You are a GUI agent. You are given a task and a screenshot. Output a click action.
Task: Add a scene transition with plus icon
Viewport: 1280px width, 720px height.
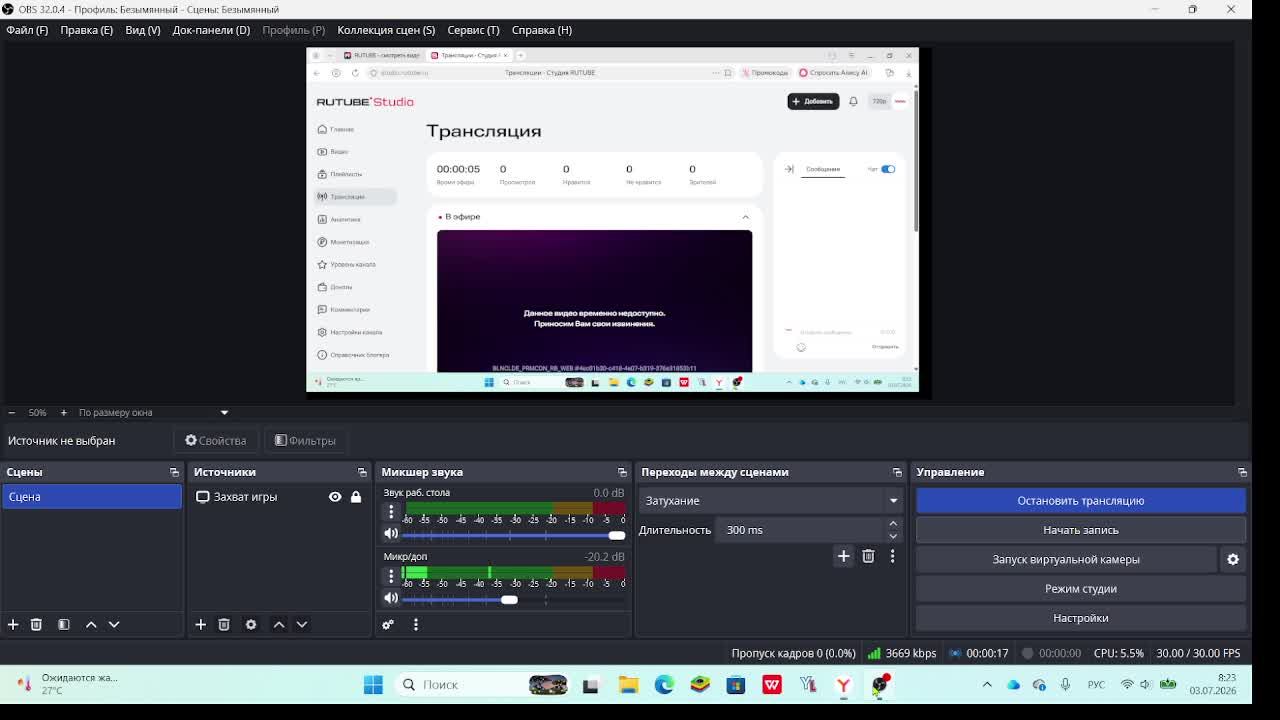click(x=843, y=556)
